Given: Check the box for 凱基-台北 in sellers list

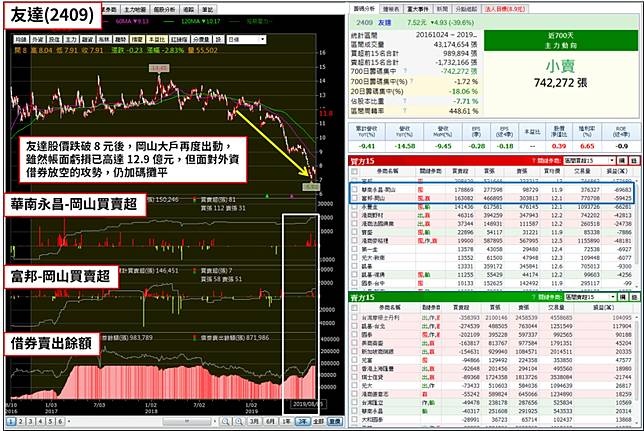Looking at the screenshot, I should click(354, 326).
